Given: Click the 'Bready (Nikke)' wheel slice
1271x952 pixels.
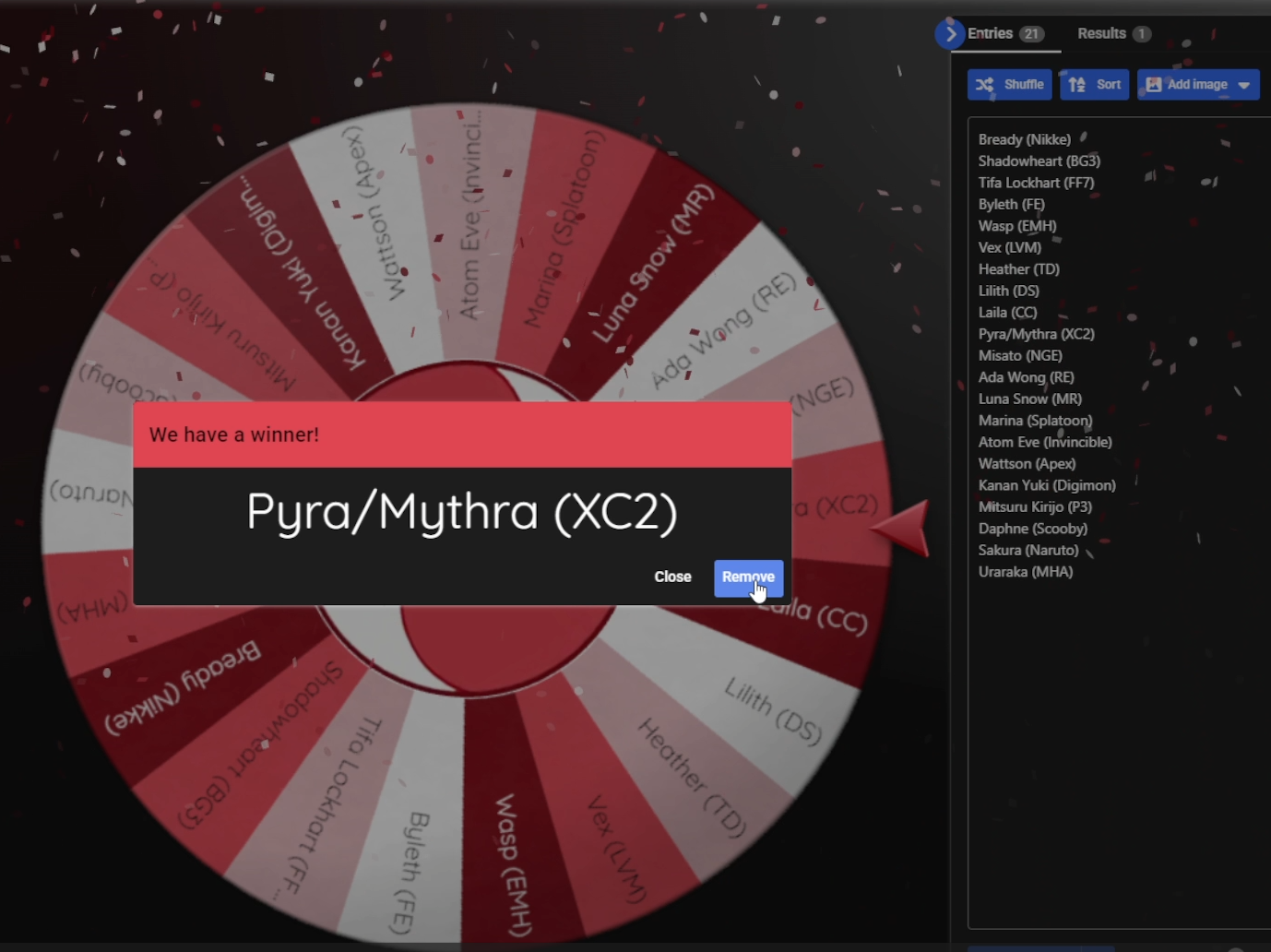Looking at the screenshot, I should click(x=182, y=687).
